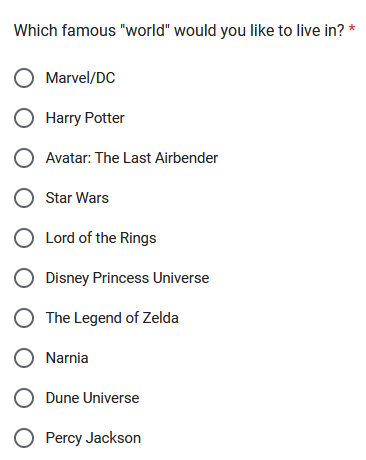Click the question title about famous world
Image resolution: width=366 pixels, height=460 pixels.
(179, 31)
